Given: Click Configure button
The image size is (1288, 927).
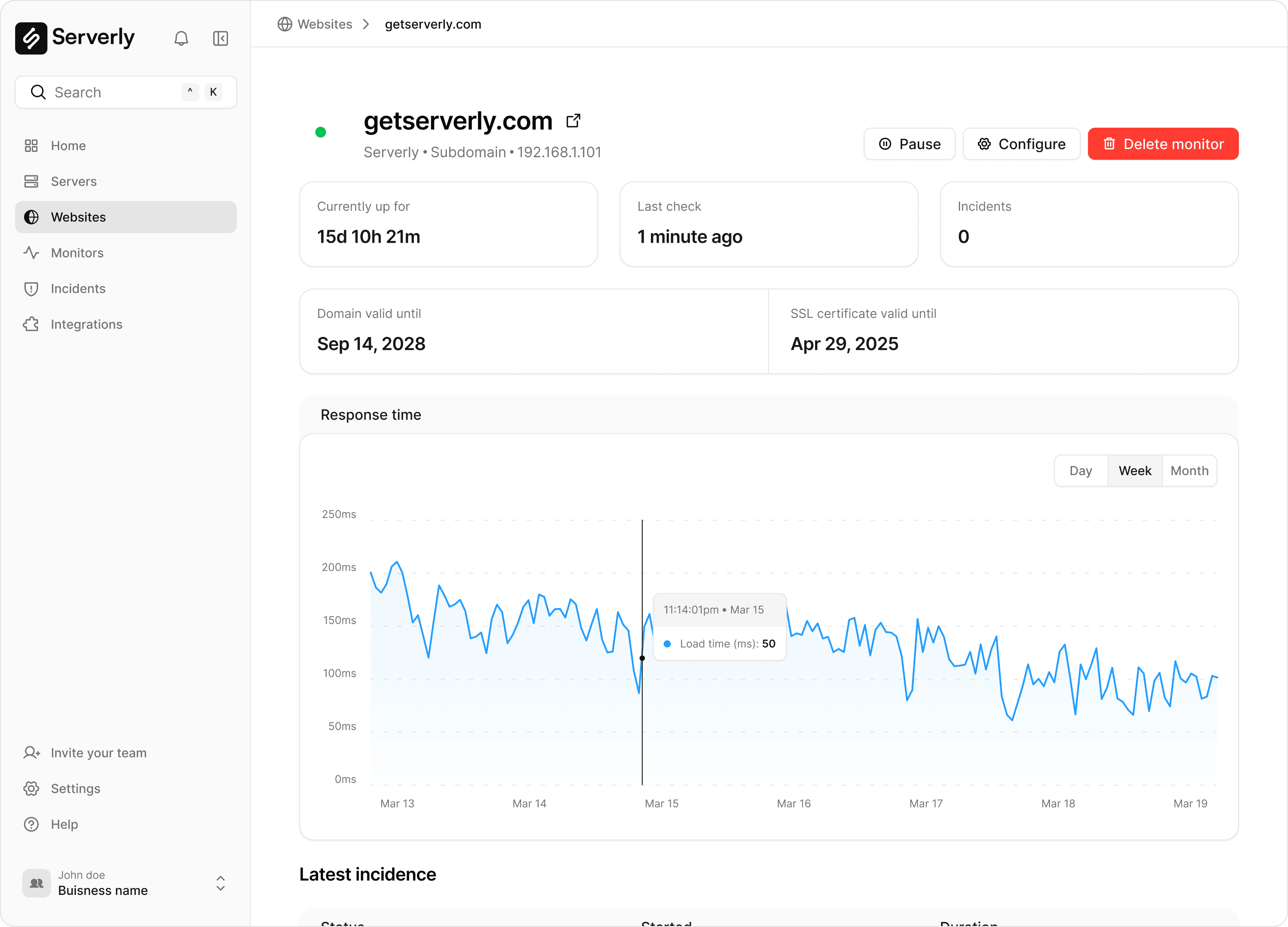Looking at the screenshot, I should [1021, 144].
